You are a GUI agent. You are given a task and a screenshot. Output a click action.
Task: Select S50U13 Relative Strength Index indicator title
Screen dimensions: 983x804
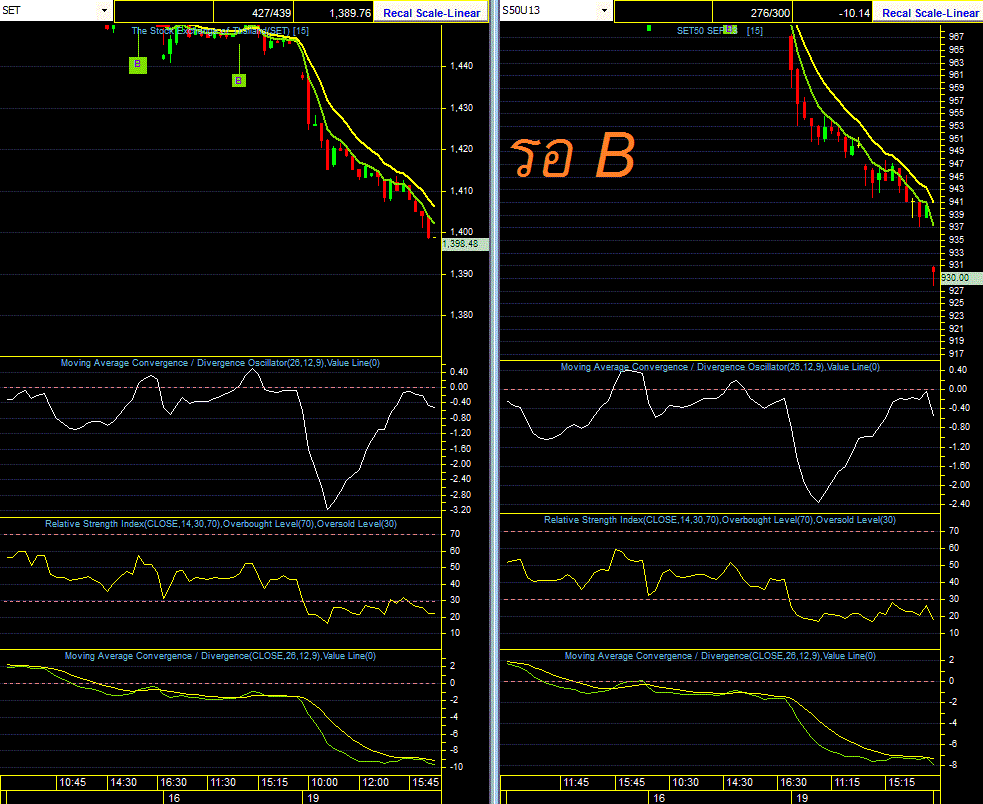point(720,520)
